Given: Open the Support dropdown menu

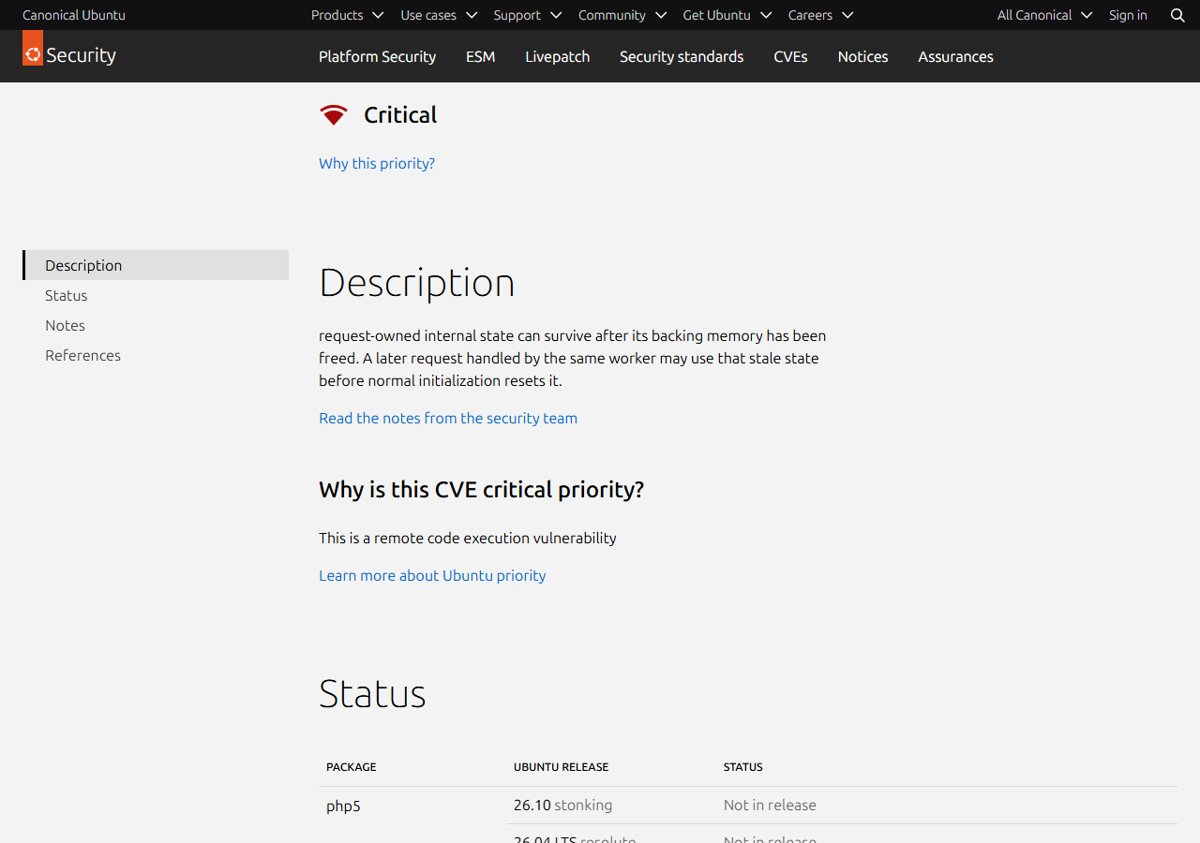Looking at the screenshot, I should pos(527,15).
